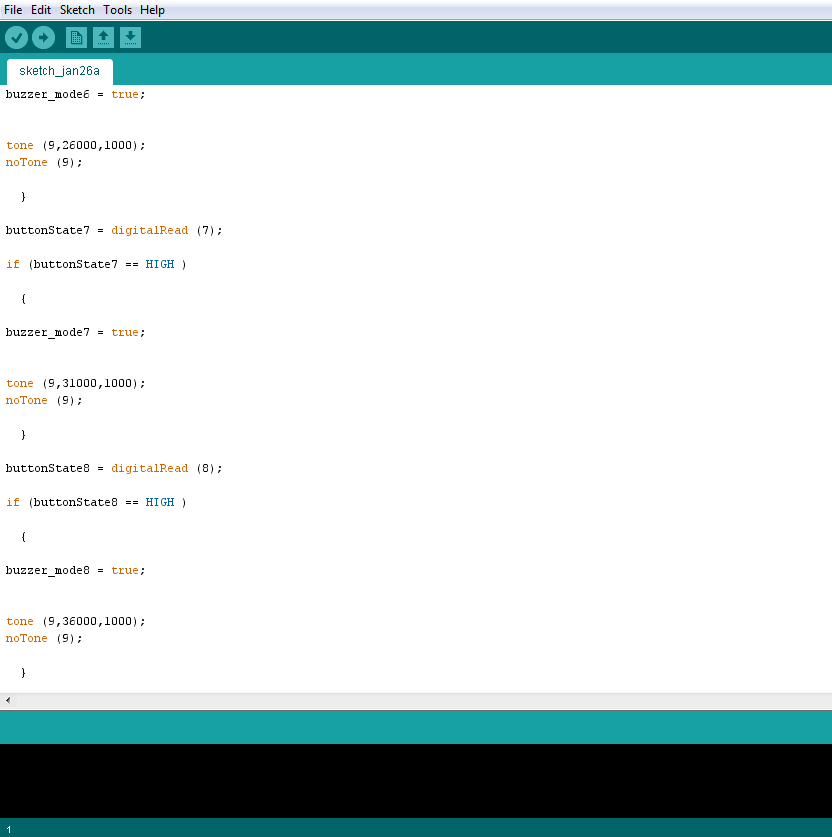
Task: Click inside the black console output area
Action: point(416,780)
